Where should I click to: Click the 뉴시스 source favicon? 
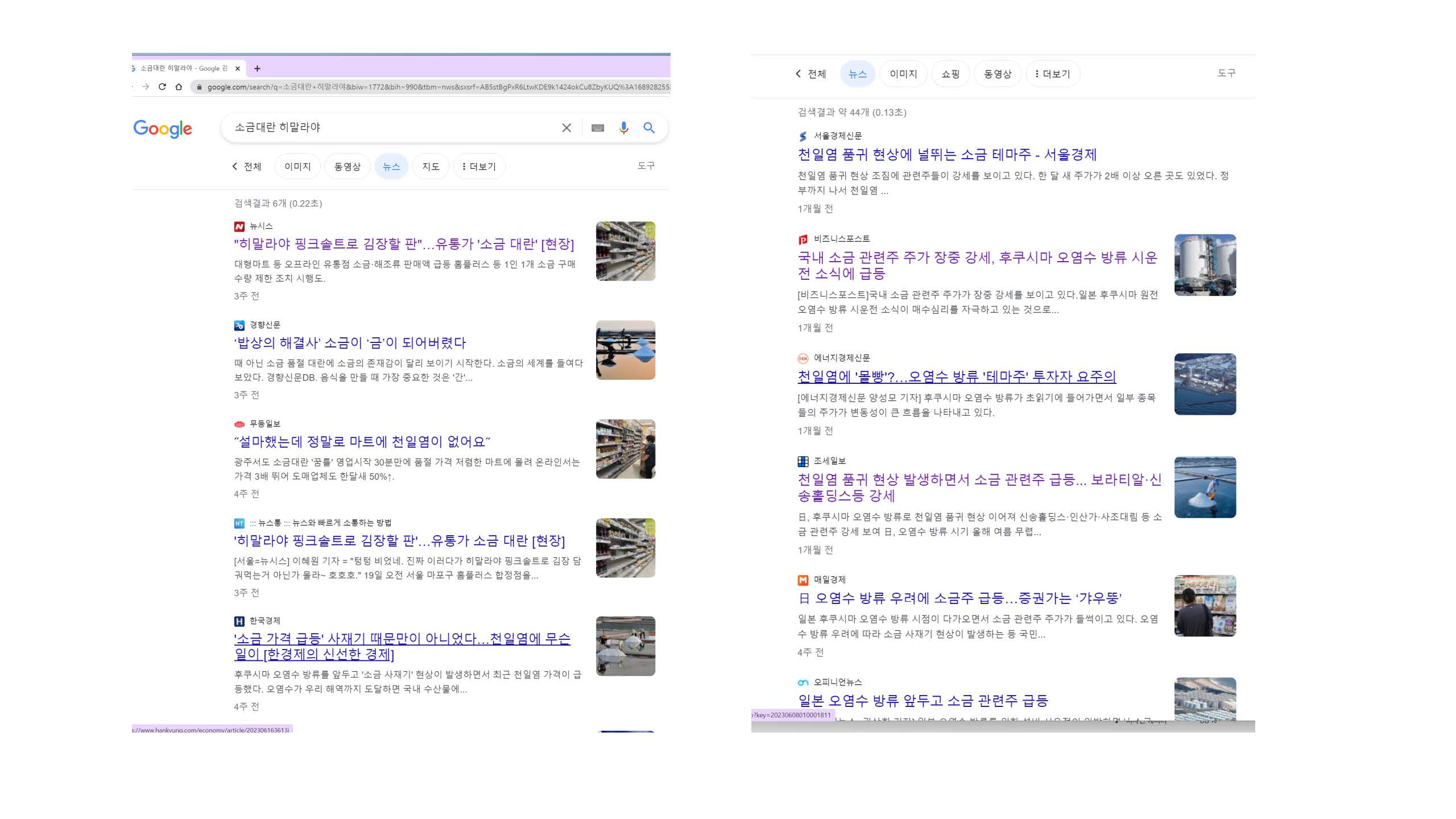pos(239,227)
